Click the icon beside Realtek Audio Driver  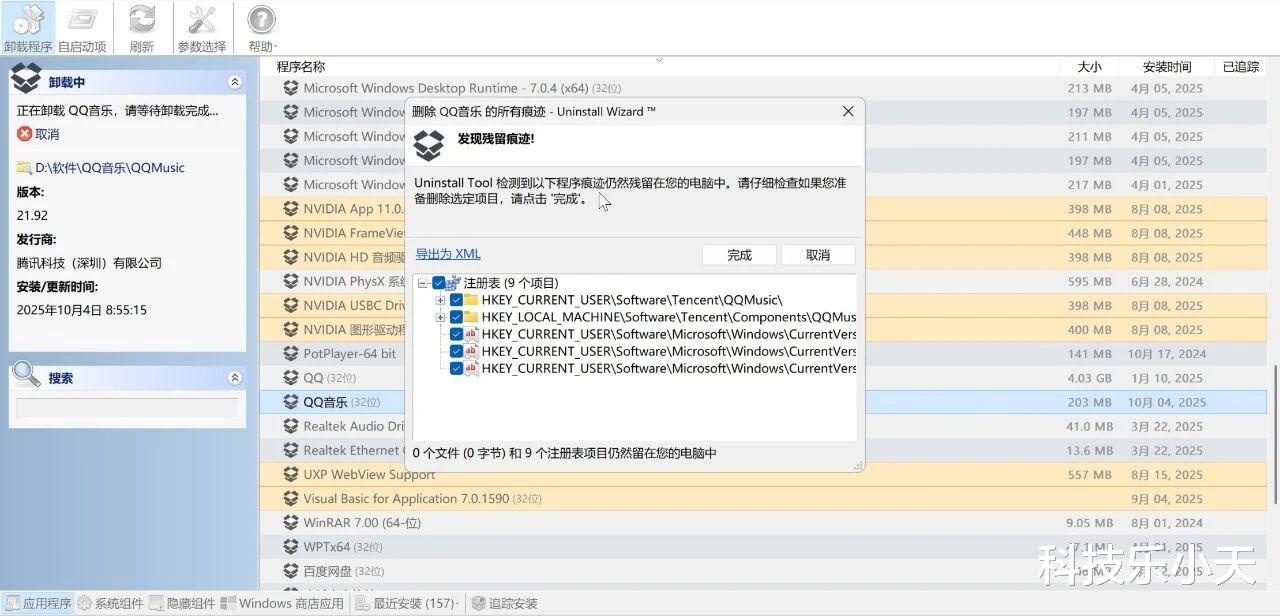291,426
